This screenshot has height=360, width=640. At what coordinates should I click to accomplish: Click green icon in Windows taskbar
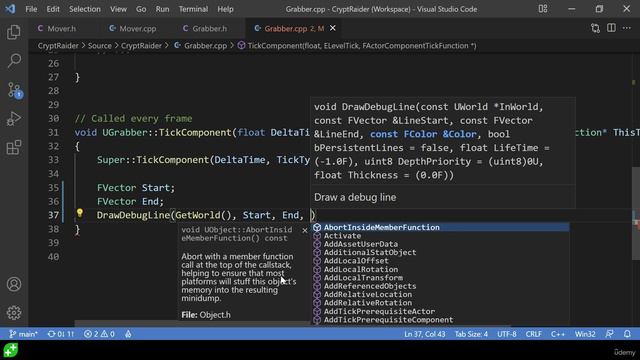point(11,350)
